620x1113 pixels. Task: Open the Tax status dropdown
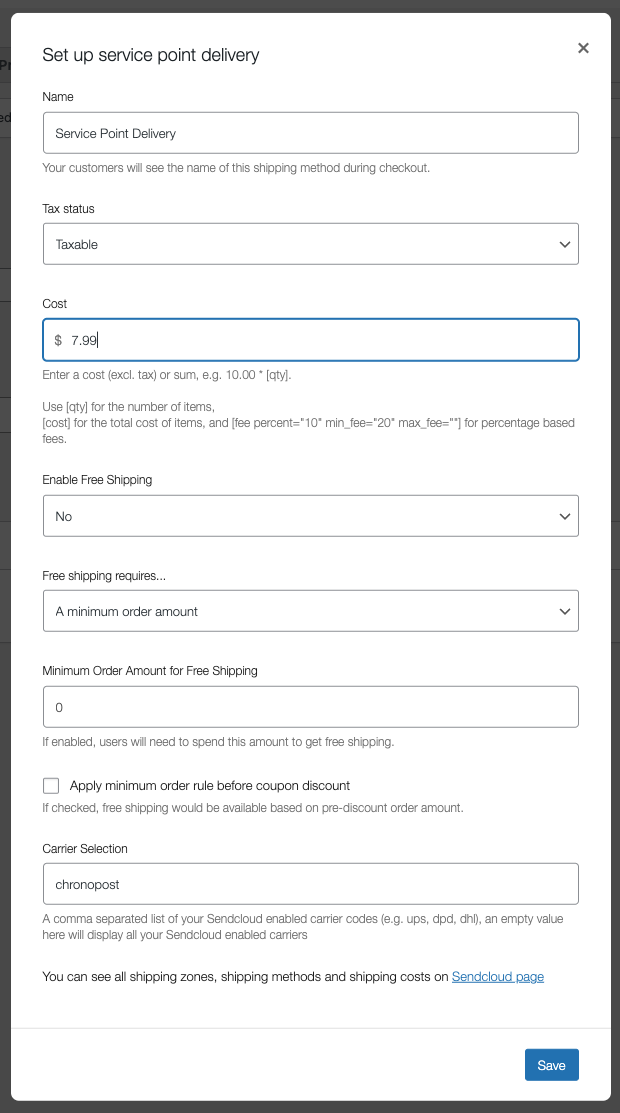pyautogui.click(x=310, y=244)
